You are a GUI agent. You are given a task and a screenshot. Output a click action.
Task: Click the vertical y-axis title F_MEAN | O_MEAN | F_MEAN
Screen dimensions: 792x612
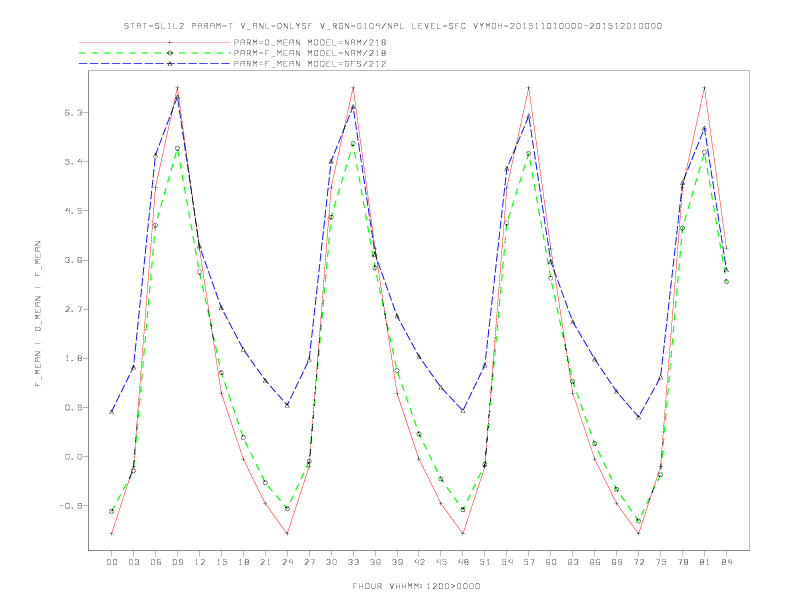[38, 314]
